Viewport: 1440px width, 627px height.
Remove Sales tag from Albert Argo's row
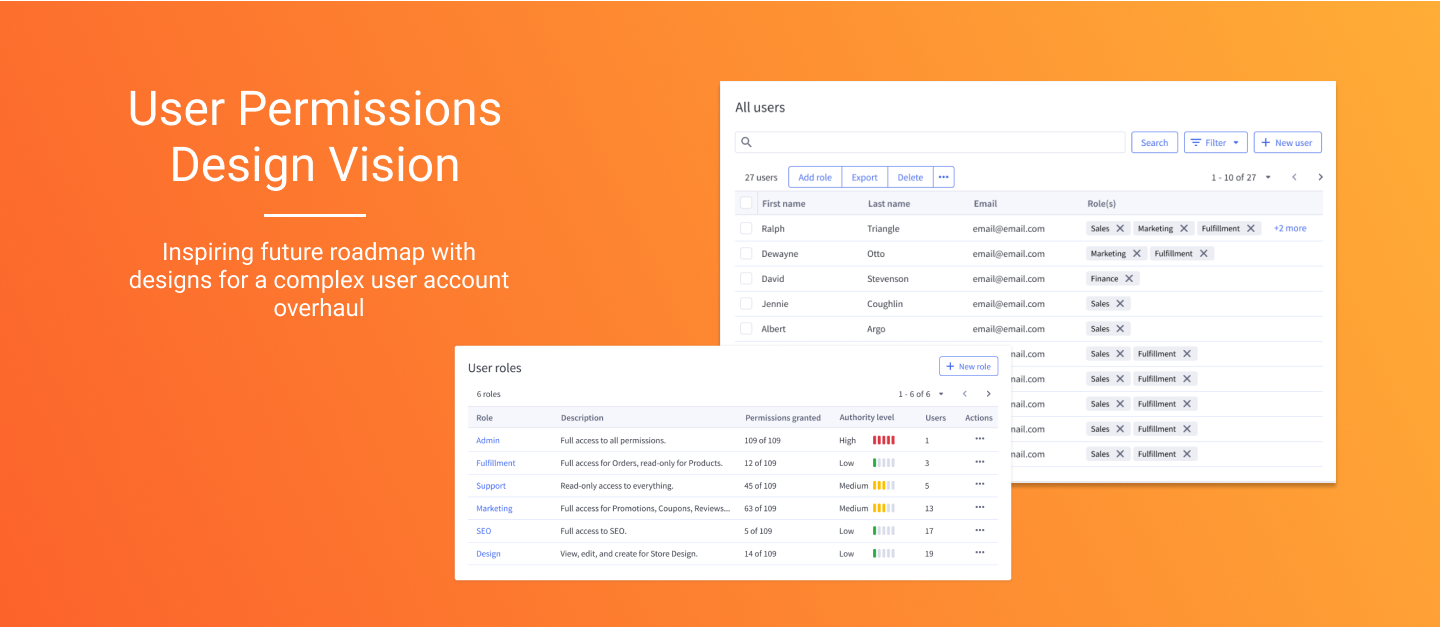point(1120,328)
